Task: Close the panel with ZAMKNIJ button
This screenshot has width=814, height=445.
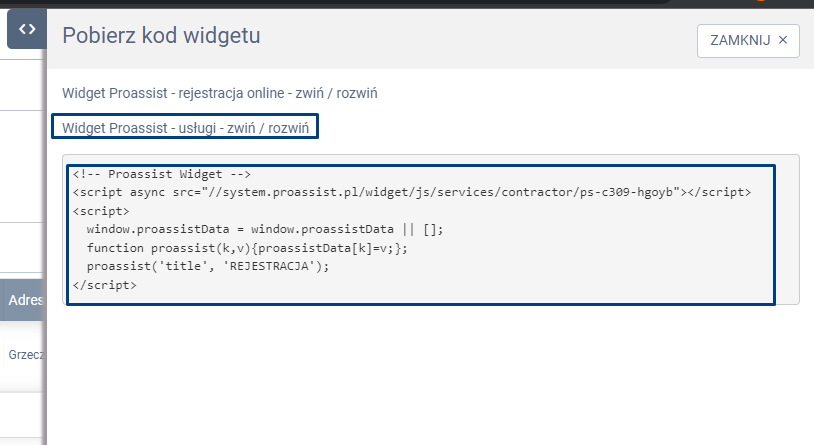Action: click(748, 41)
